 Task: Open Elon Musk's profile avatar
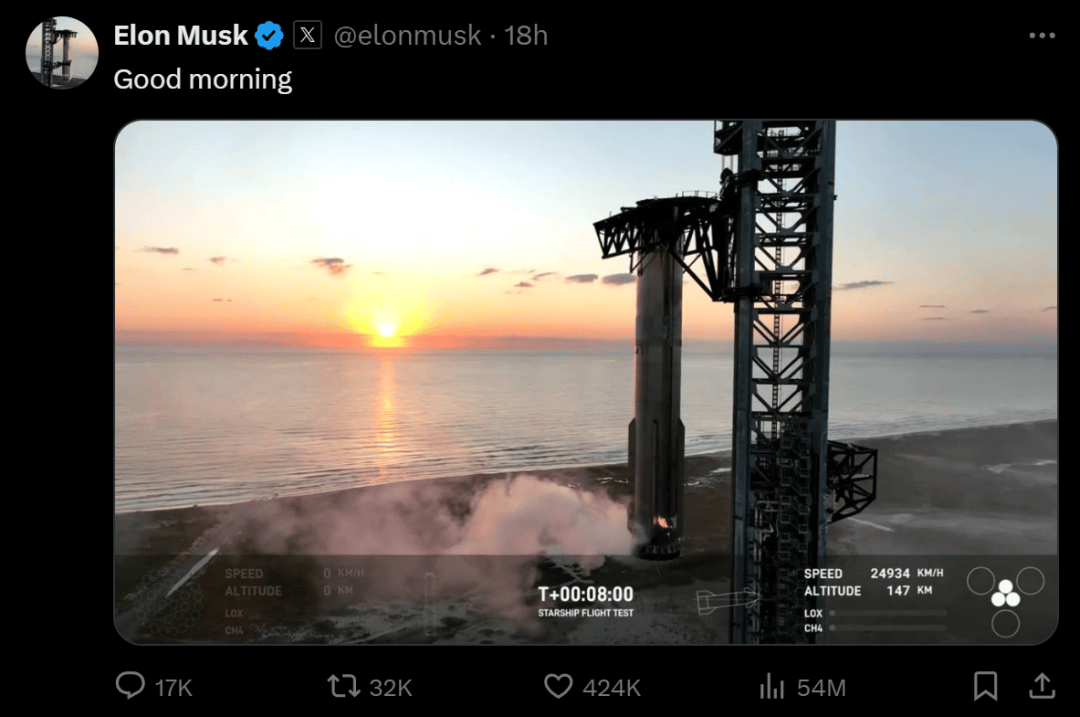tap(61, 52)
